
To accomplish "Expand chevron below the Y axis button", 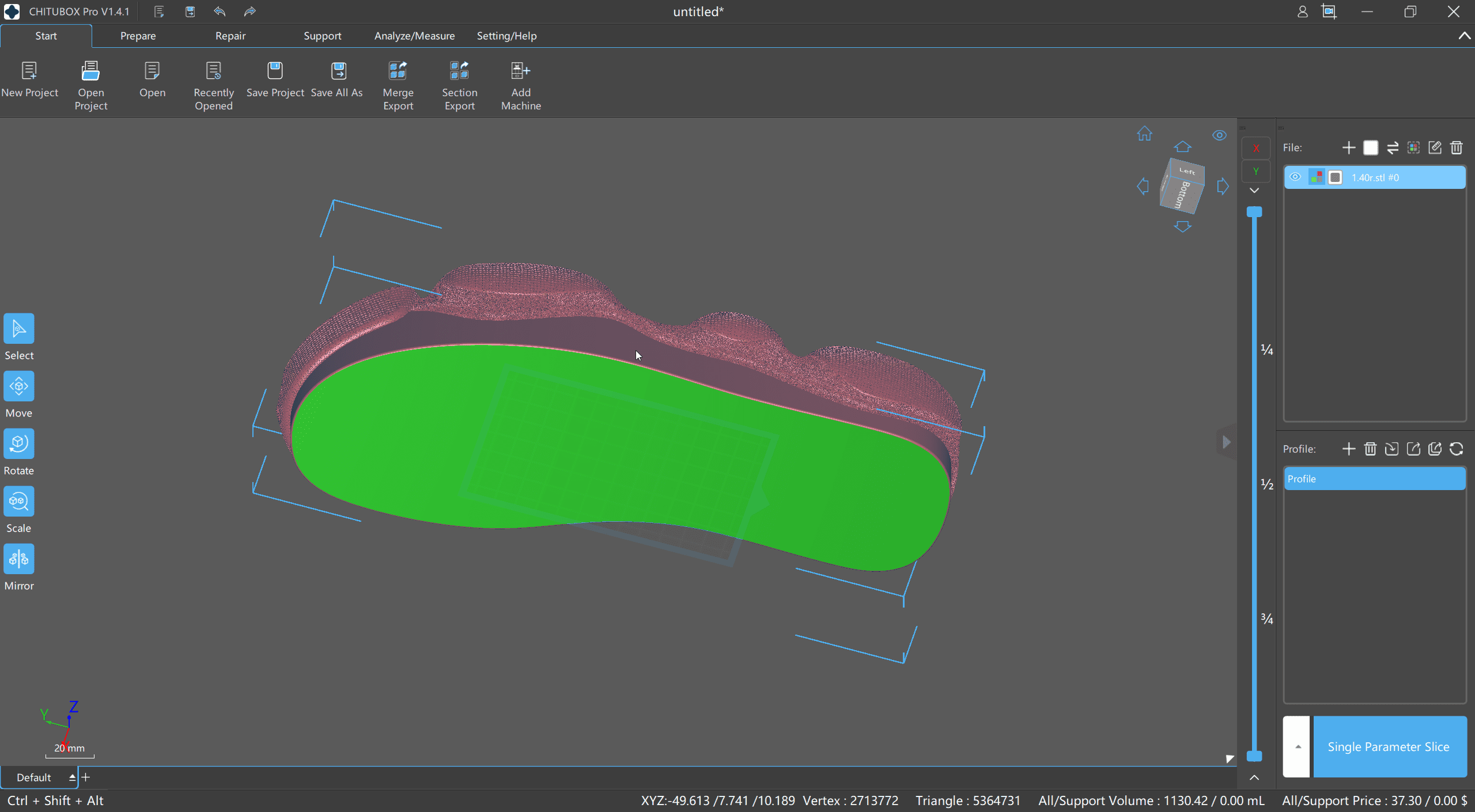I will coord(1254,191).
